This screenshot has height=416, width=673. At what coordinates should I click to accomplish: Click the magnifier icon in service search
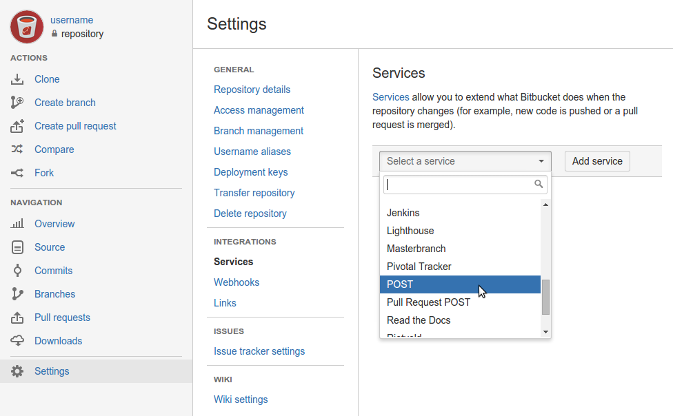point(539,184)
